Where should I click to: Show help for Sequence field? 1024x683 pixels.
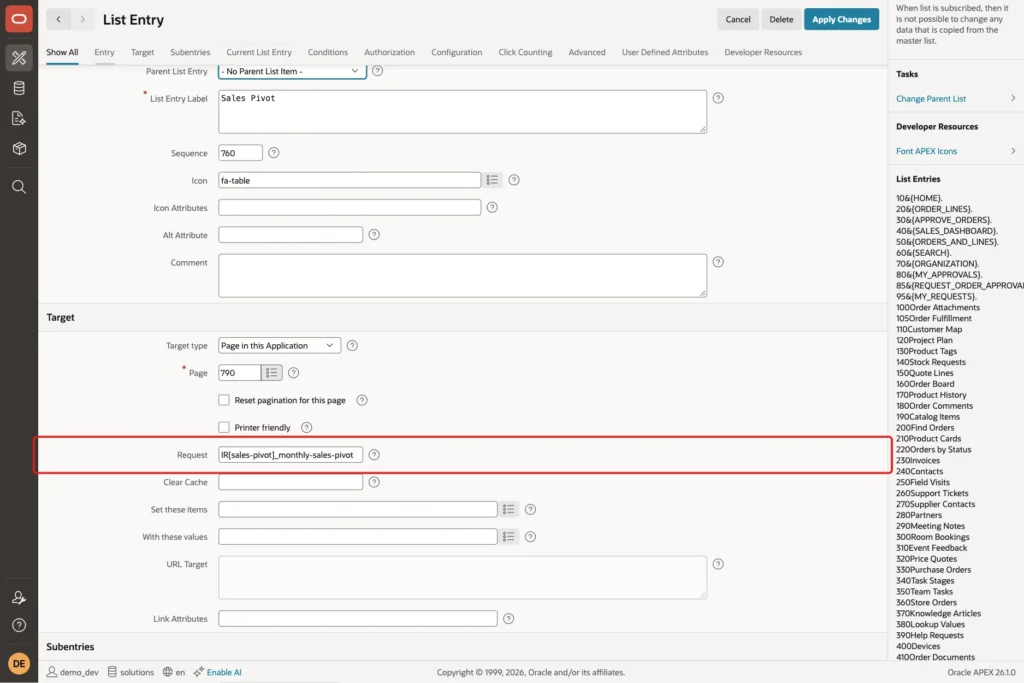click(x=274, y=153)
